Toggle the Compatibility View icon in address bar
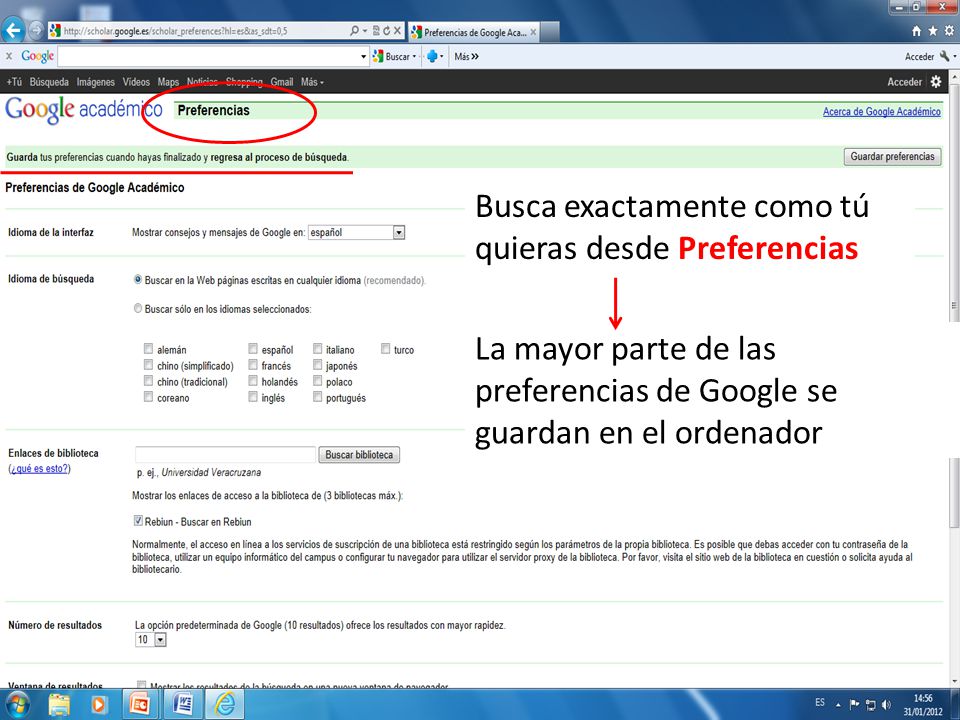960x720 pixels. (377, 31)
